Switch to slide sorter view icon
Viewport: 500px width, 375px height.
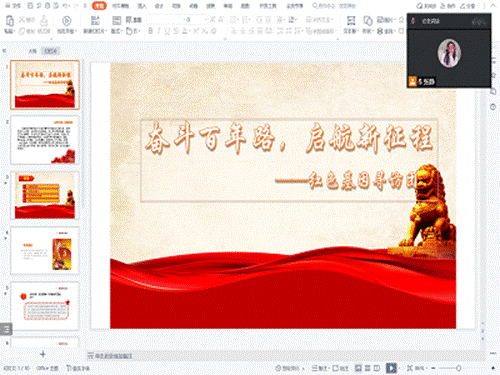(368, 368)
